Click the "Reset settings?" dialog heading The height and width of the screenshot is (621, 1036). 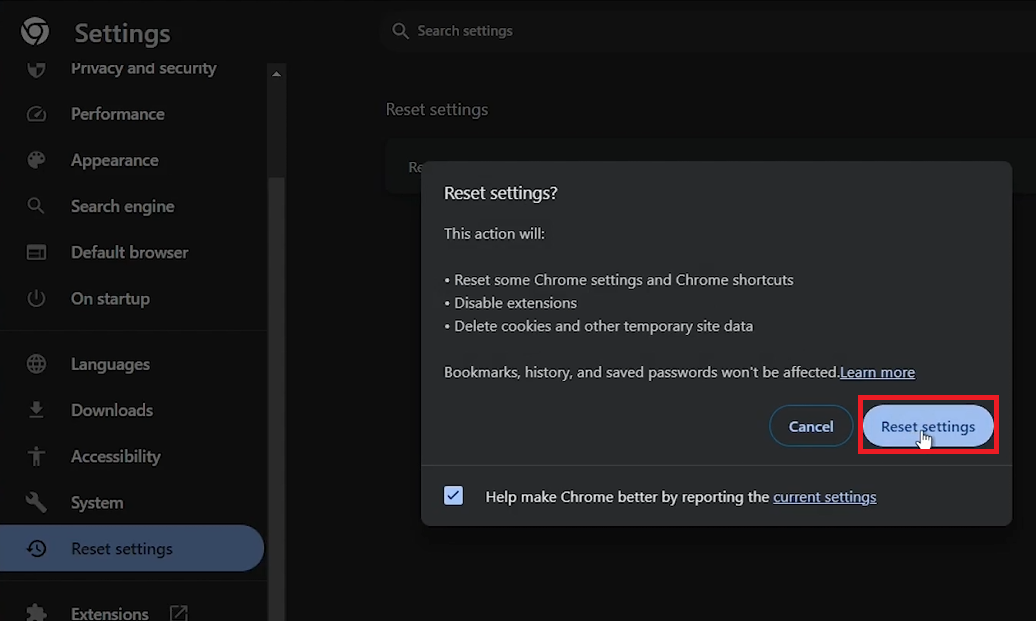coord(501,193)
